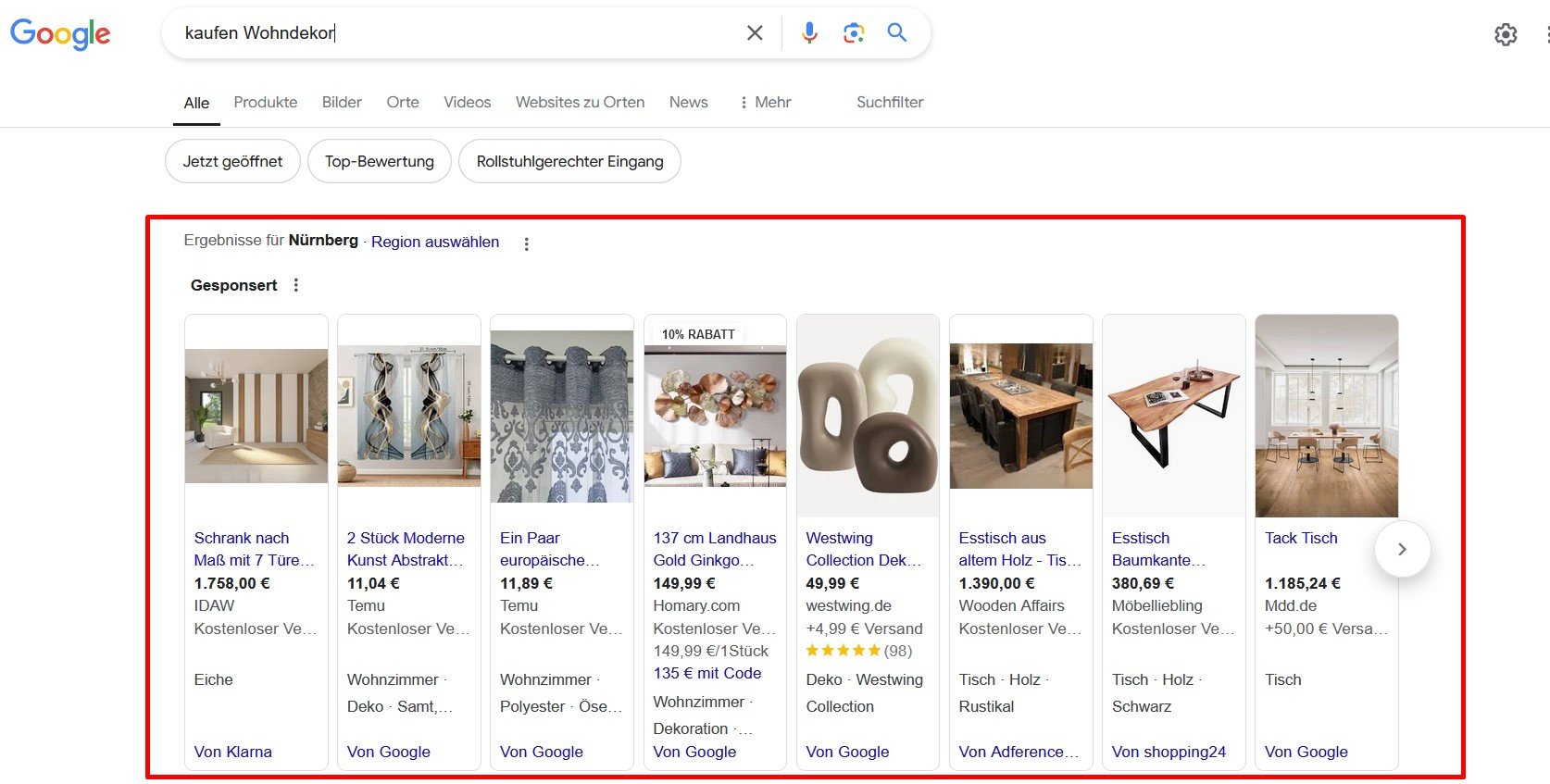Click the Von Klarna link
This screenshot has width=1550, height=784.
click(232, 752)
